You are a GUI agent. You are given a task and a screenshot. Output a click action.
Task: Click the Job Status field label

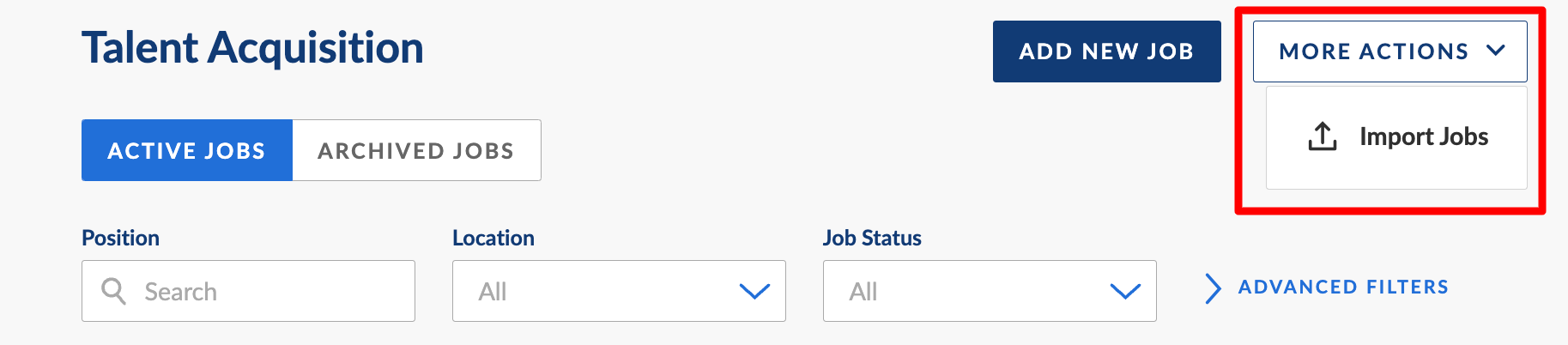click(871, 238)
